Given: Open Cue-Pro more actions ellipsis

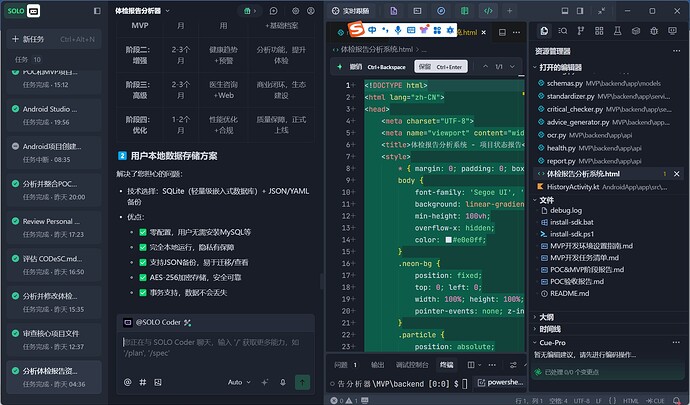Looking at the screenshot, I should point(676,342).
